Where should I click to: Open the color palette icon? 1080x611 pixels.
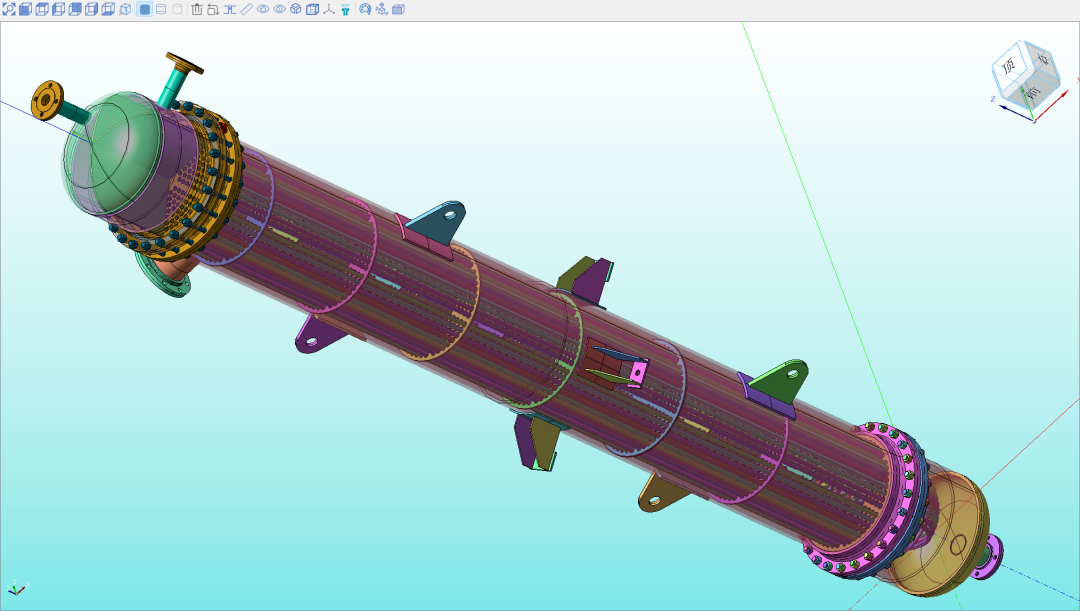pos(365,10)
